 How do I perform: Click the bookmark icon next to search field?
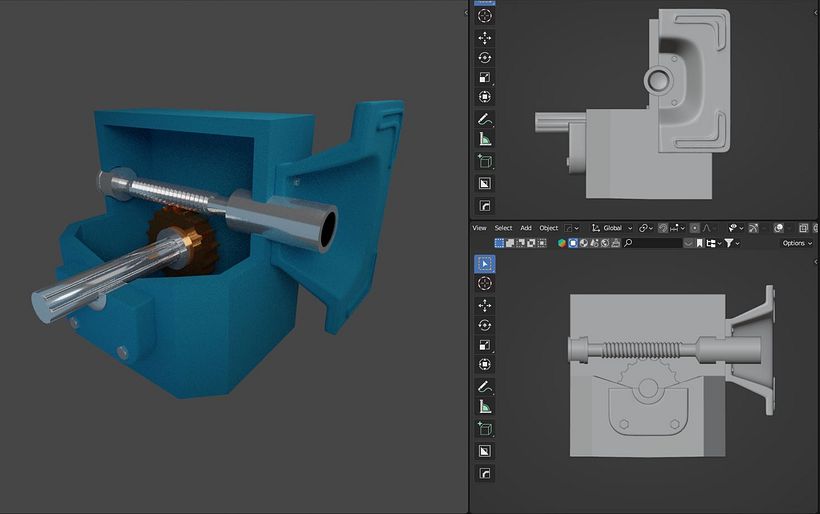[699, 243]
